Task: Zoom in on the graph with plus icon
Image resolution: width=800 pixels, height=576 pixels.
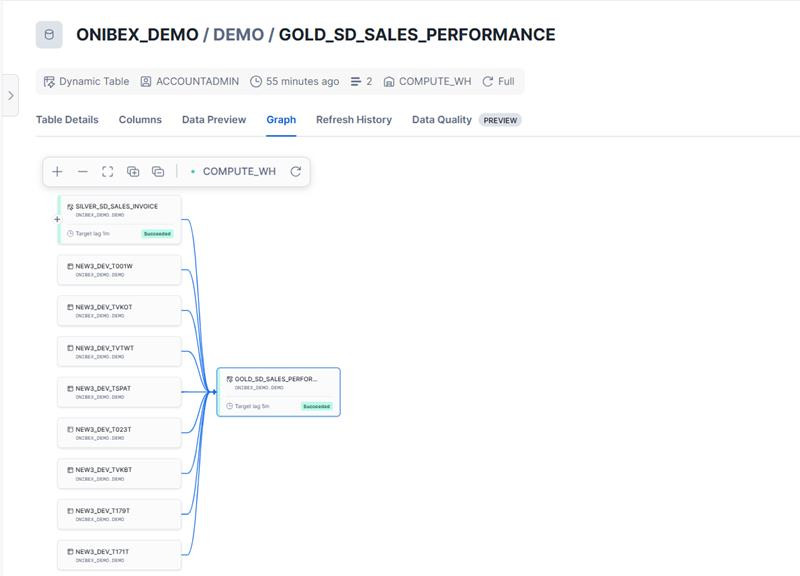Action: 57,172
